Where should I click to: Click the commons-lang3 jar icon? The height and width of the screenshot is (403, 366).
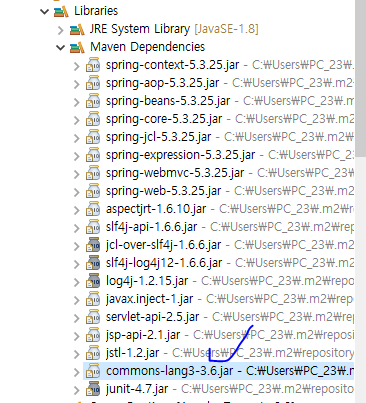(93, 371)
